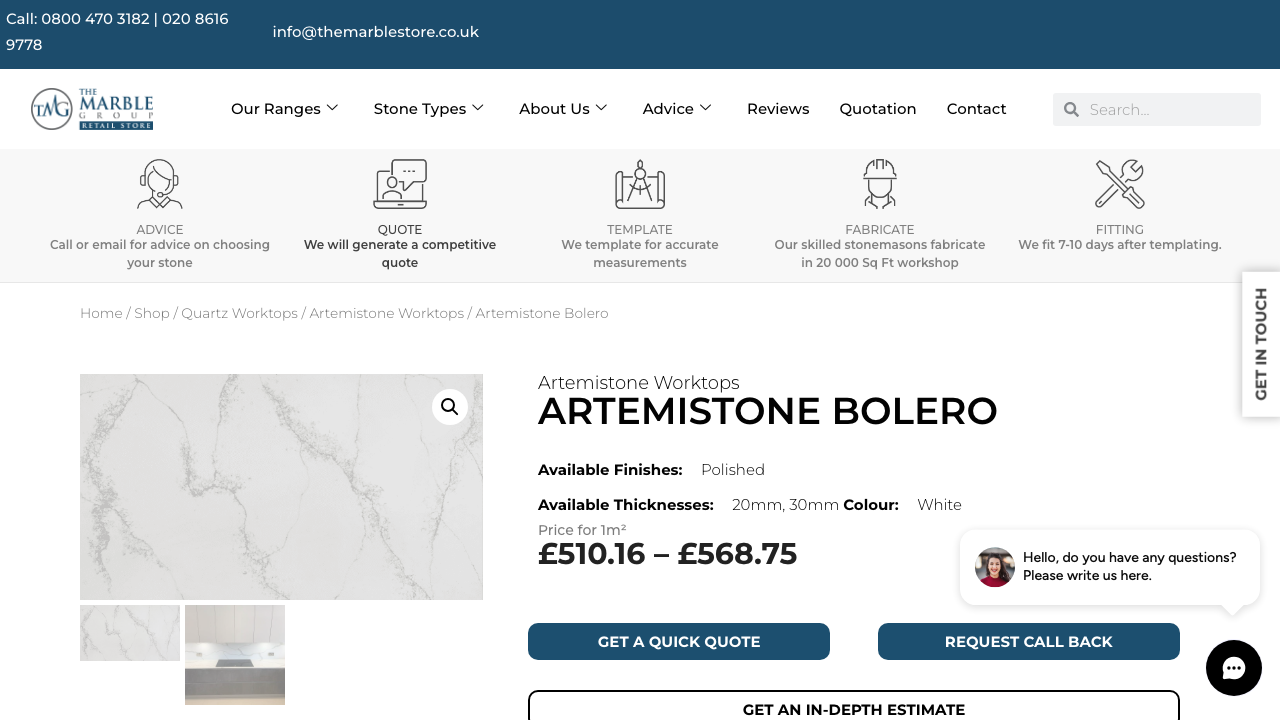1280x720 pixels.
Task: Open the Quartz Worktops breadcrumb link
Action: [239, 312]
